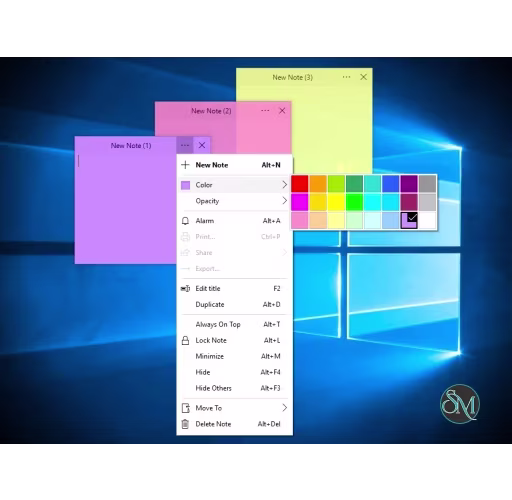Pick the bright yellow swatch in middle row

pyautogui.click(x=336, y=202)
